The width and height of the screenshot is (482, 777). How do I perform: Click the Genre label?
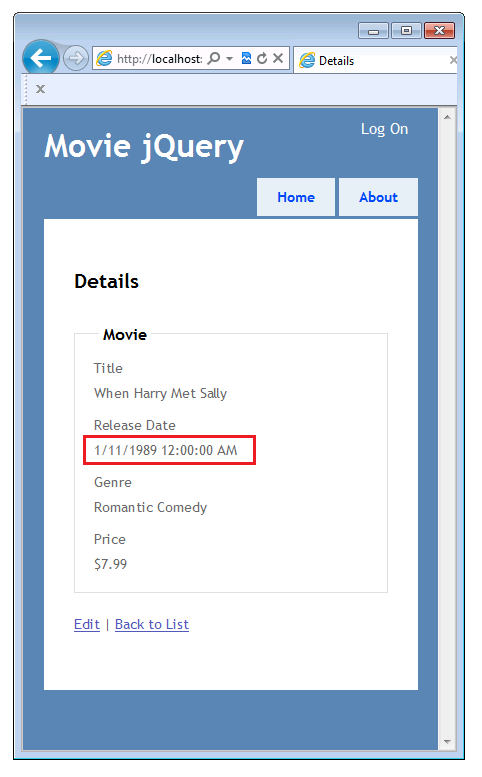(x=113, y=482)
